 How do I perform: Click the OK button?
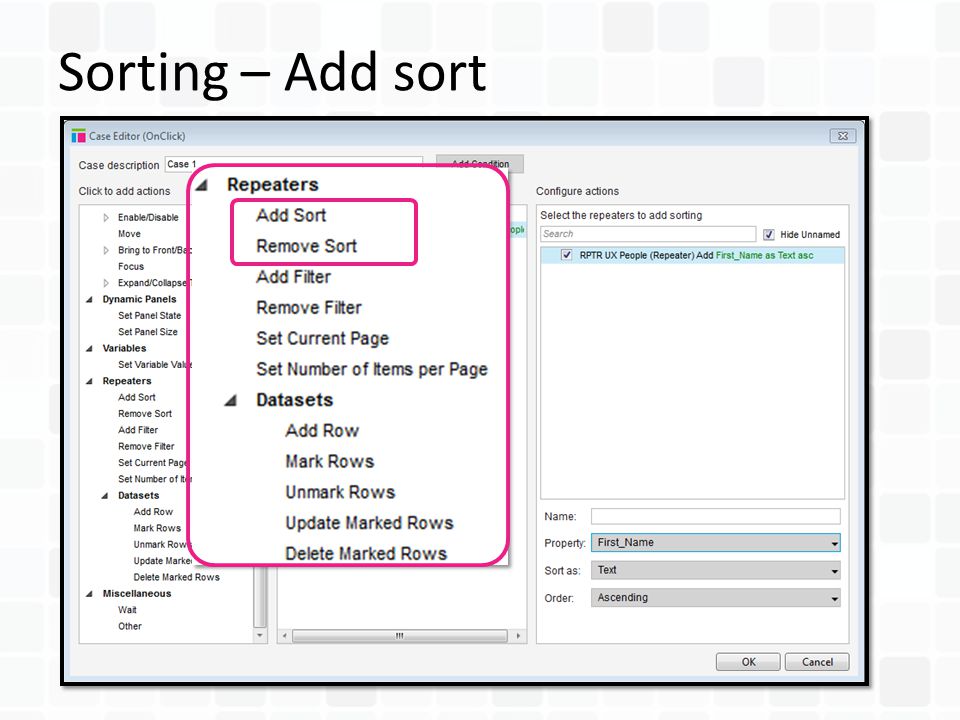(748, 662)
